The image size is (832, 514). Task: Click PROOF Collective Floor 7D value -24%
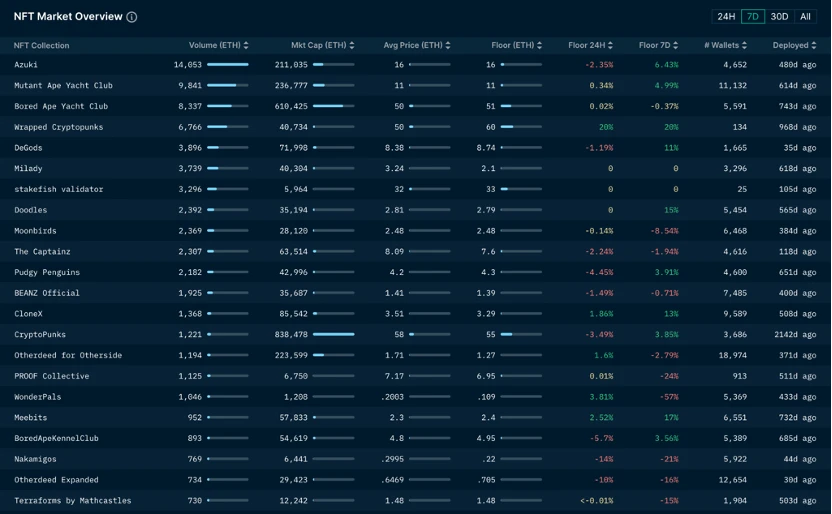[x=669, y=376]
